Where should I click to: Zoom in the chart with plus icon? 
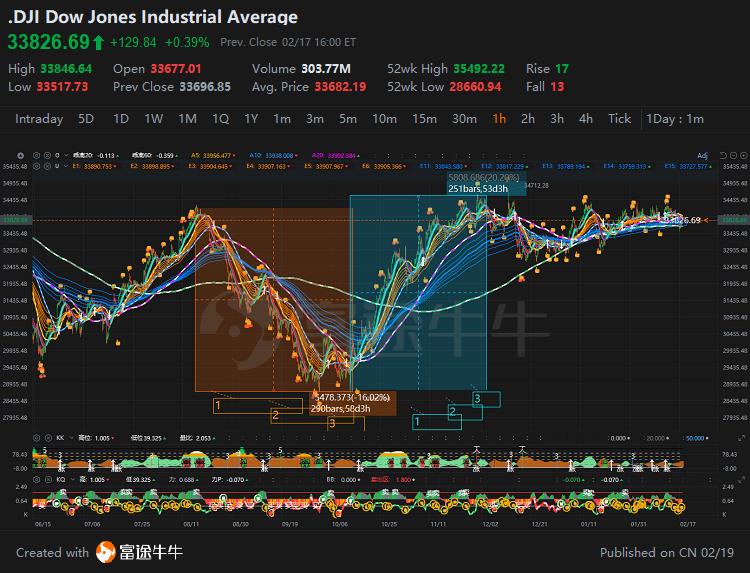tap(743, 155)
